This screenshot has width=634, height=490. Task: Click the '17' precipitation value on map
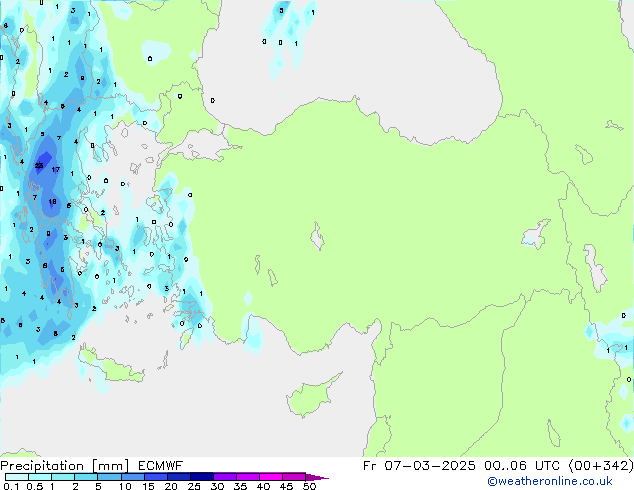(x=56, y=169)
